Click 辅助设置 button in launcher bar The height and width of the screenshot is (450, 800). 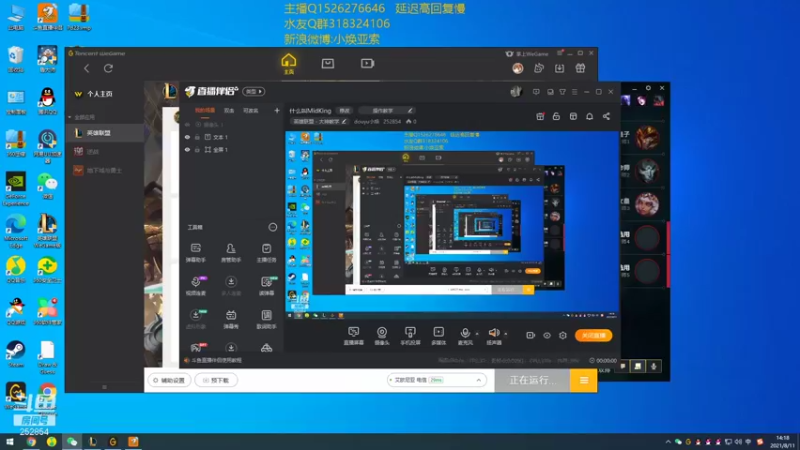coord(169,380)
